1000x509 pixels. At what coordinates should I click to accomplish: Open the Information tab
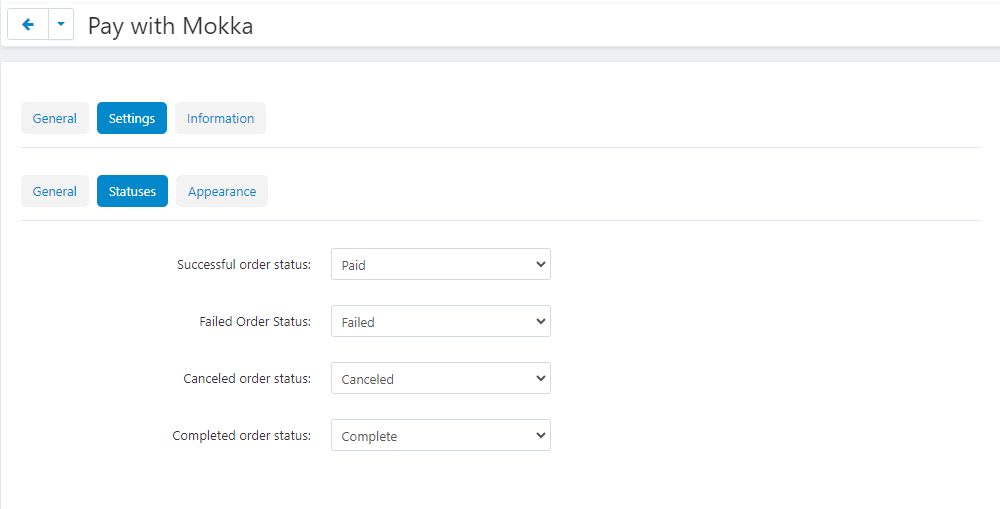coord(220,118)
